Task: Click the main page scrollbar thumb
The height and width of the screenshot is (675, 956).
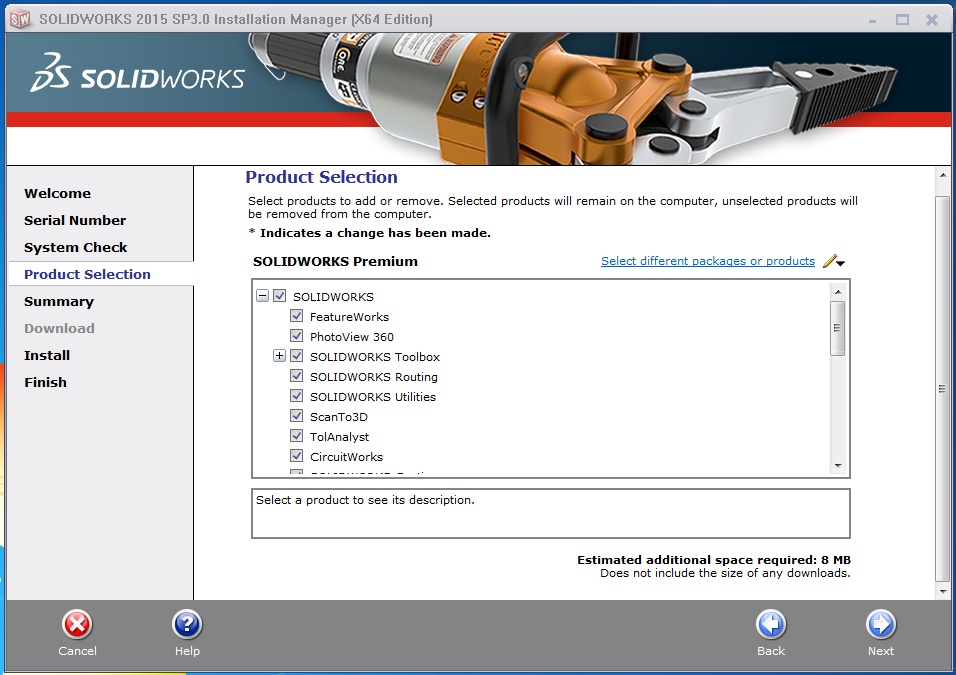Action: pos(943,389)
